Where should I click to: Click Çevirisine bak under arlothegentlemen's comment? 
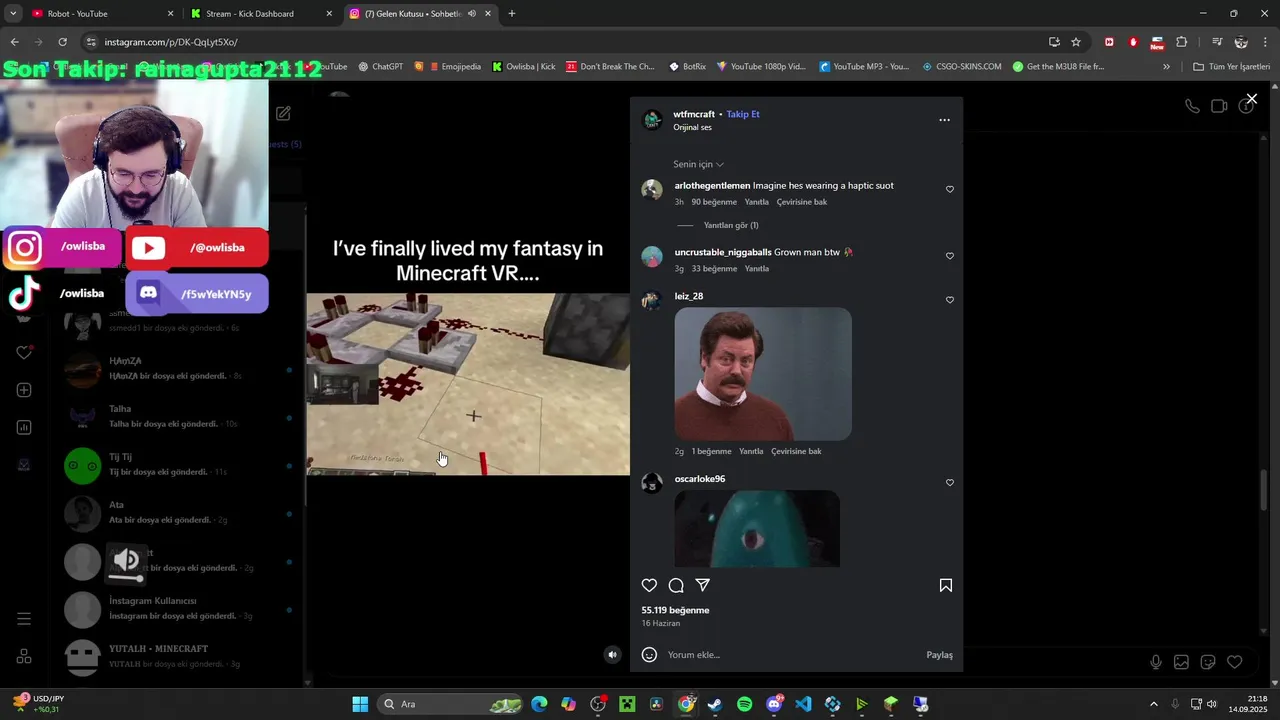802,202
